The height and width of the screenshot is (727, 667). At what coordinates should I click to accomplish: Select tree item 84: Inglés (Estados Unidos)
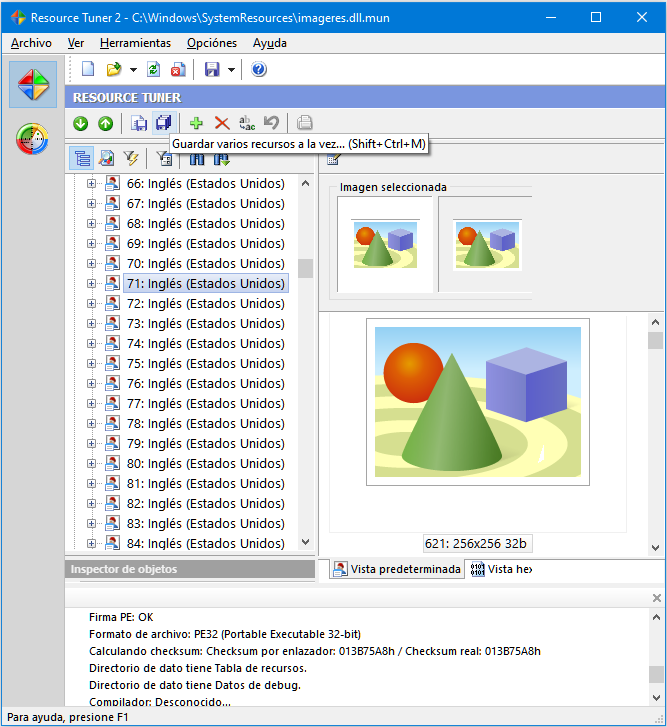pos(206,543)
